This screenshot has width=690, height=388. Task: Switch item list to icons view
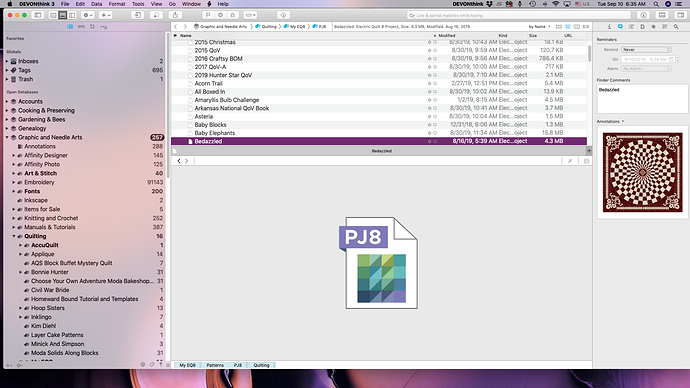558,26
